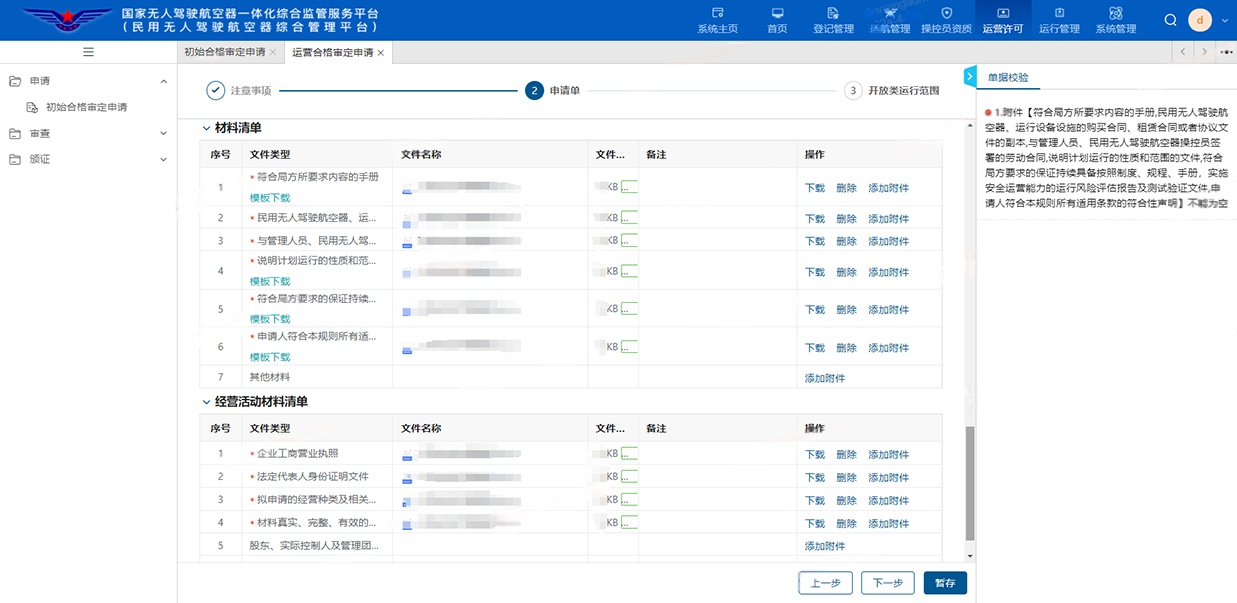Screen dimensions: 1237x603
Task: Click the 颁证 folder icon in the sidebar
Action: click(15, 159)
